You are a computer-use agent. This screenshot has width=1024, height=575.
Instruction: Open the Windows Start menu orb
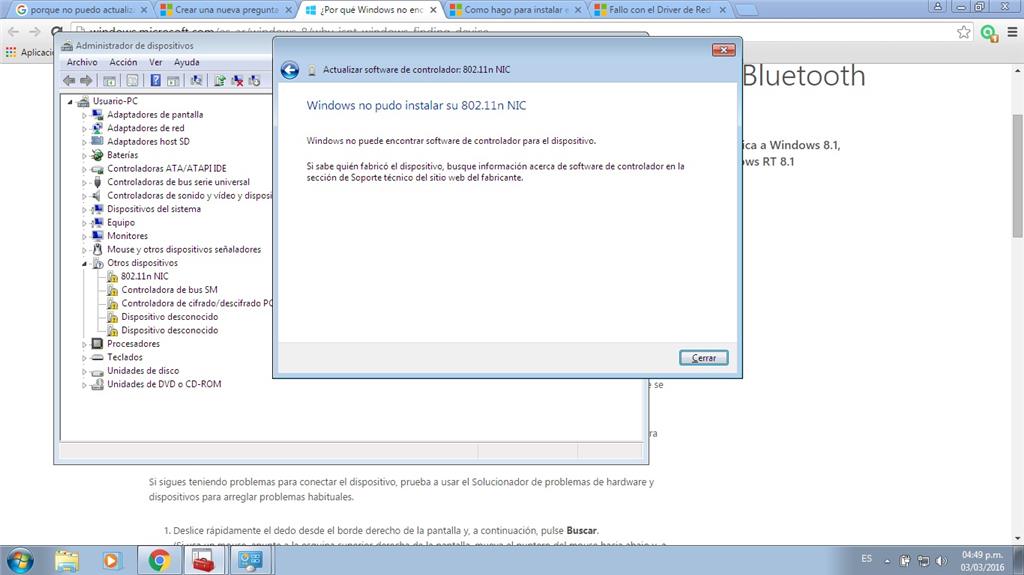20,561
